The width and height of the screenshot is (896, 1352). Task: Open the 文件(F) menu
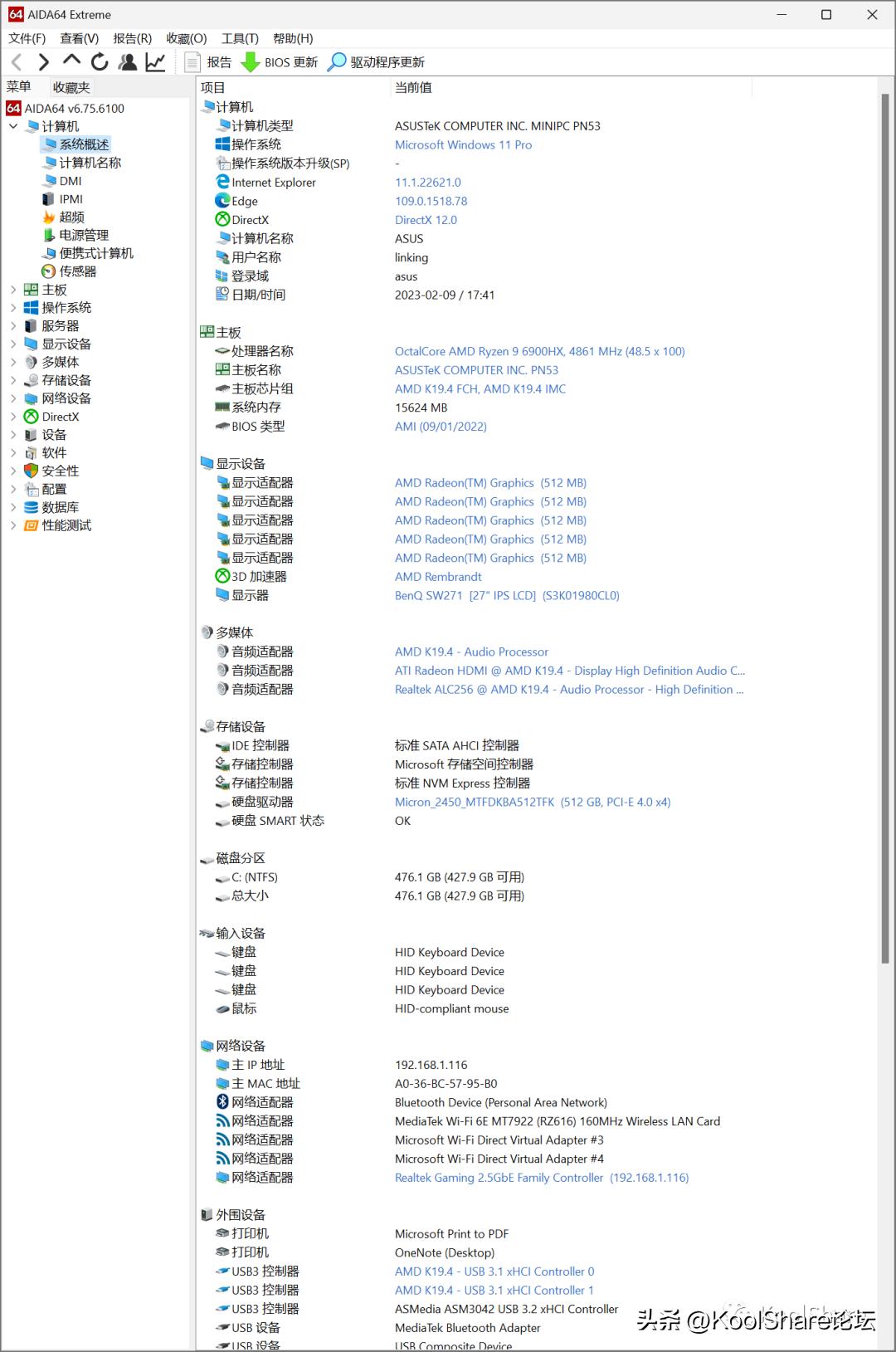click(x=27, y=38)
